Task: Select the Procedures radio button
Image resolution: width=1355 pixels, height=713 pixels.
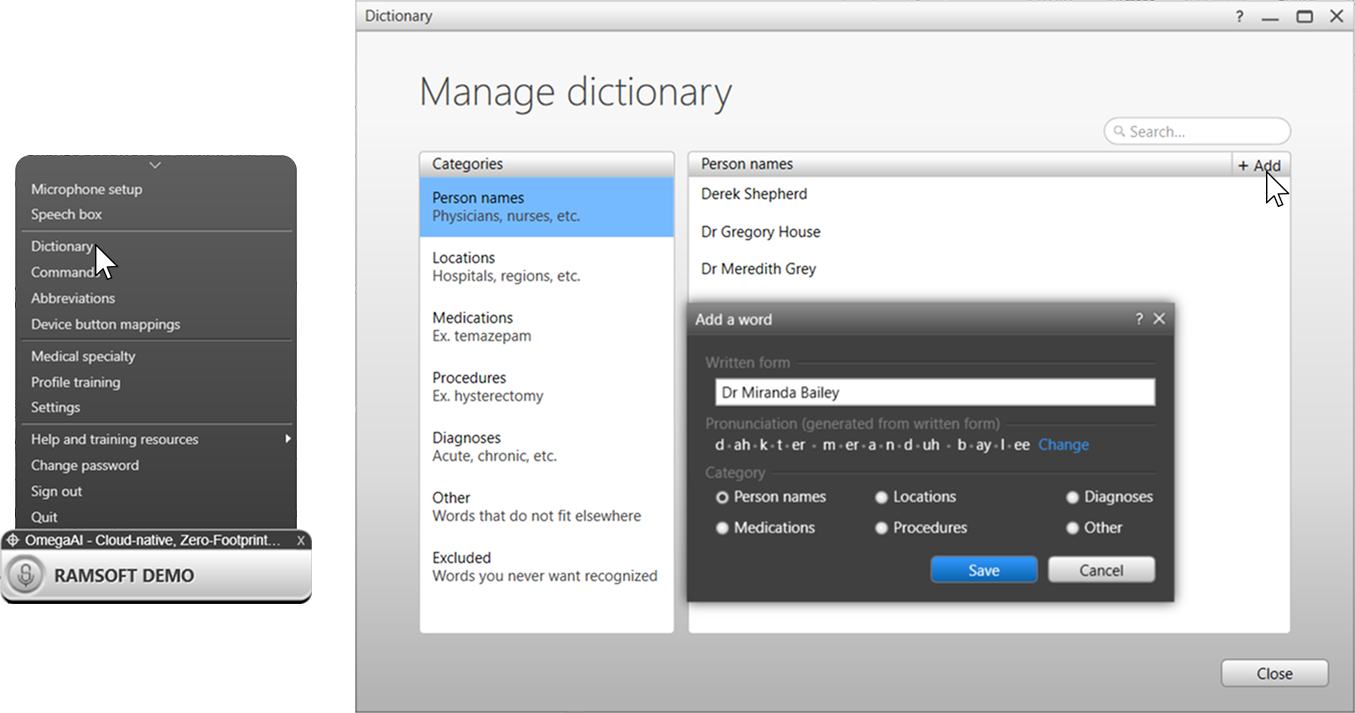Action: pos(881,528)
